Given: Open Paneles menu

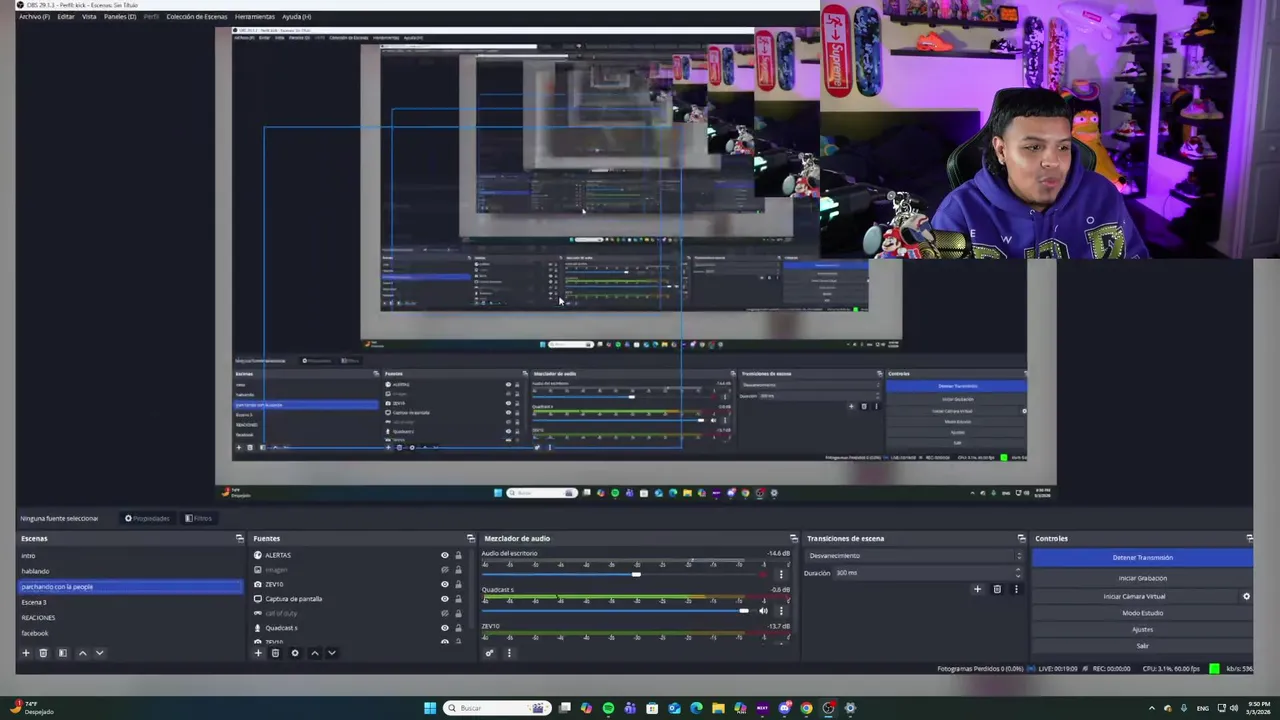Looking at the screenshot, I should coord(120,17).
